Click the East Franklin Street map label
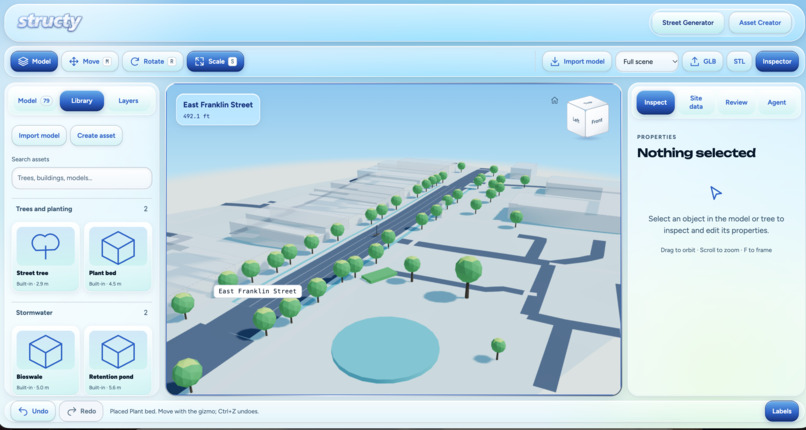 [x=257, y=291]
